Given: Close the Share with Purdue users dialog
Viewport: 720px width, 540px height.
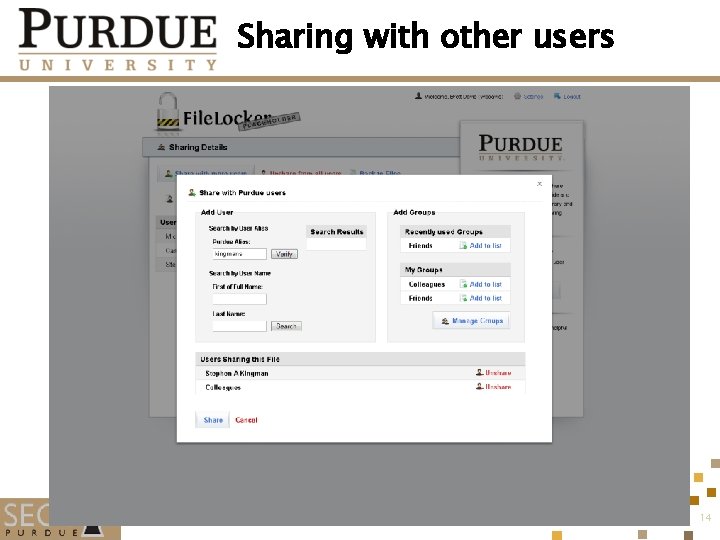Looking at the screenshot, I should pos(540,184).
